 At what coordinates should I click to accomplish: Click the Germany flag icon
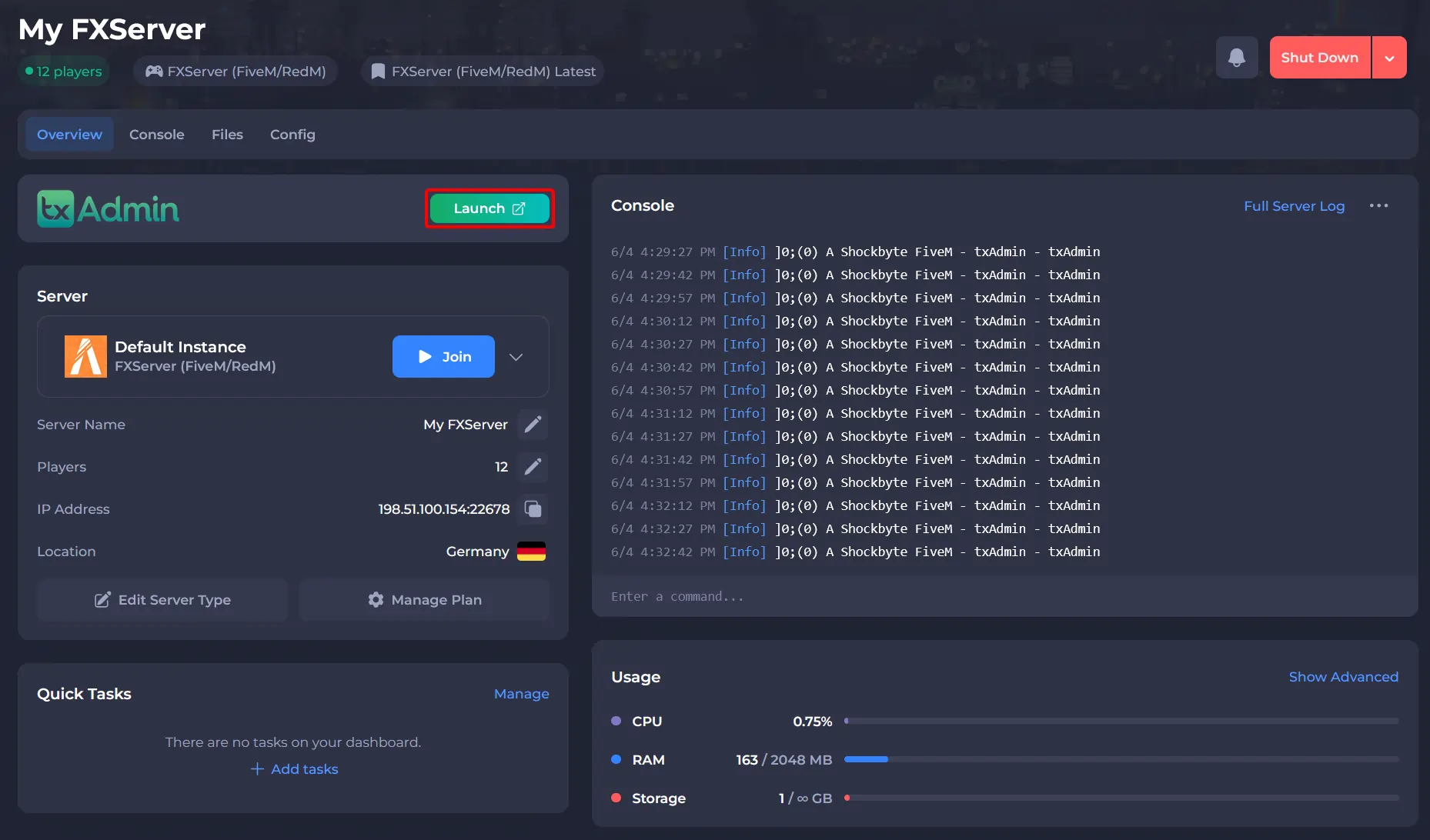[531, 552]
